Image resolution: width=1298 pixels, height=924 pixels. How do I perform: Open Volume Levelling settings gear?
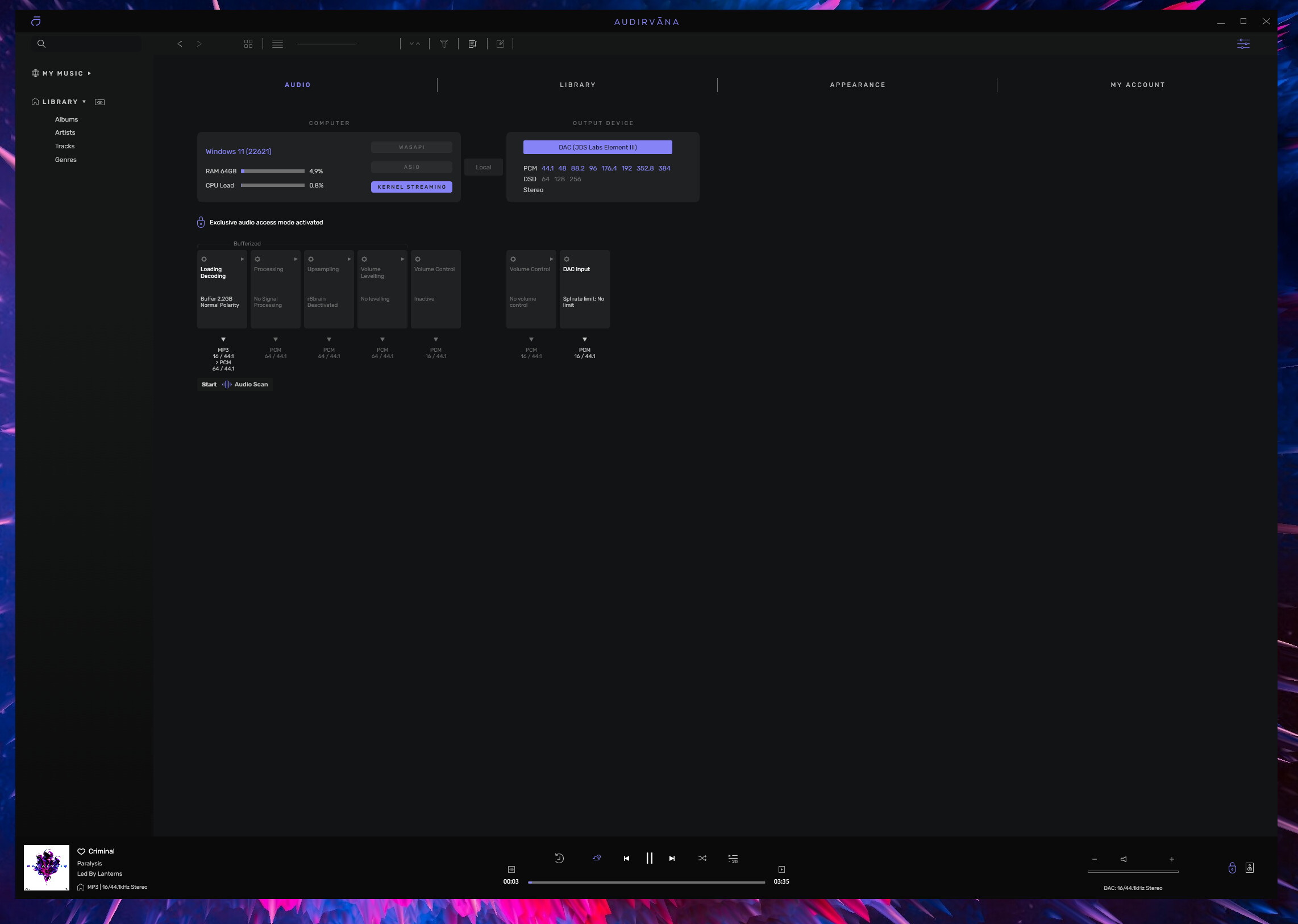click(x=364, y=260)
